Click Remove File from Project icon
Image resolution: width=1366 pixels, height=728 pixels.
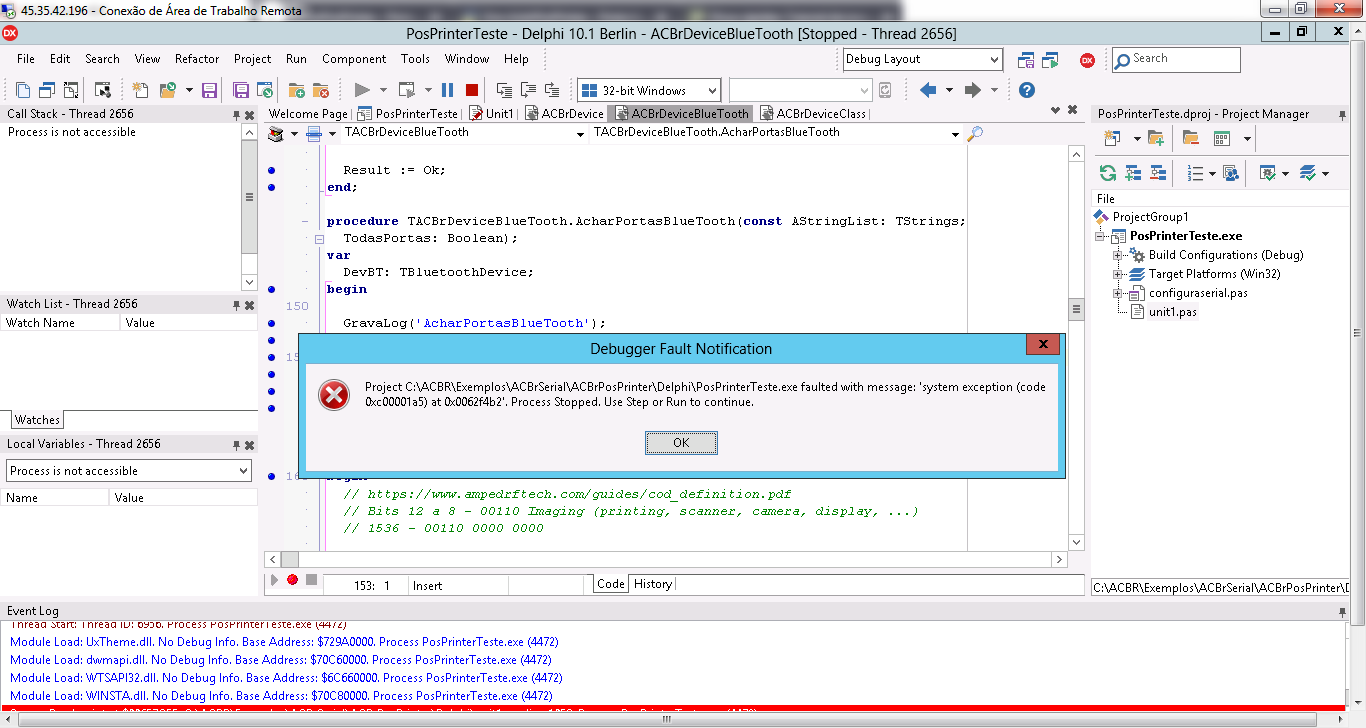pos(321,90)
